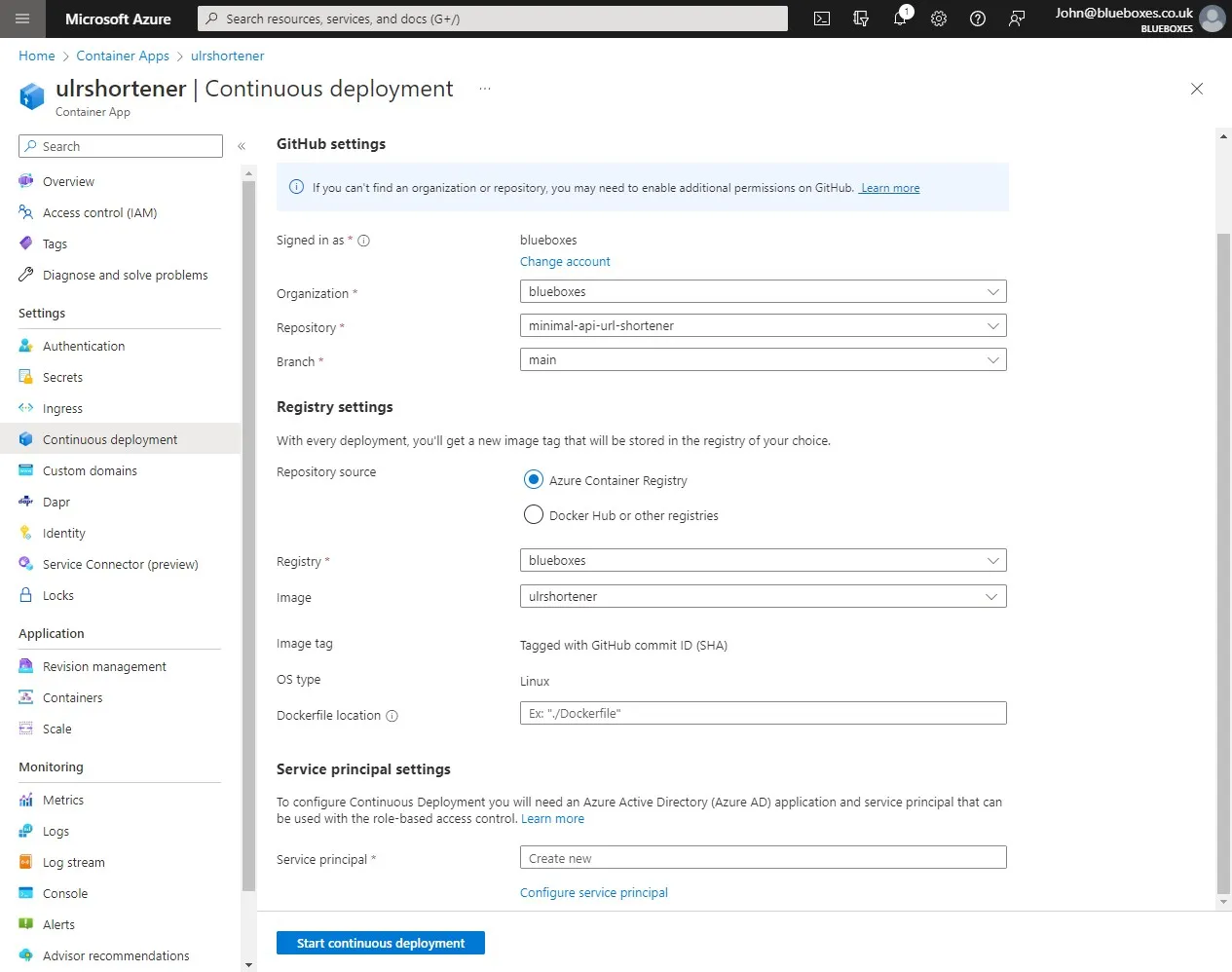The width and height of the screenshot is (1232, 972).
Task: Expand the Organization dropdown
Action: click(764, 291)
